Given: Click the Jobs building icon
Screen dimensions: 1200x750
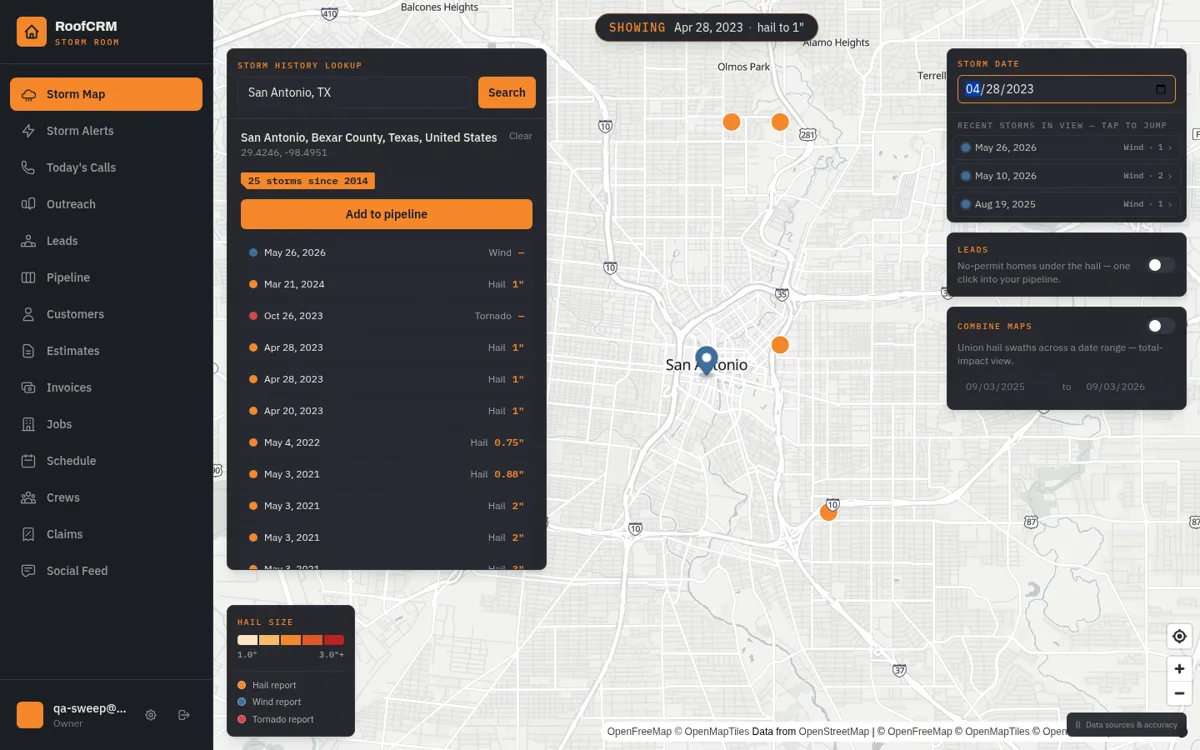Looking at the screenshot, I should coord(28,424).
